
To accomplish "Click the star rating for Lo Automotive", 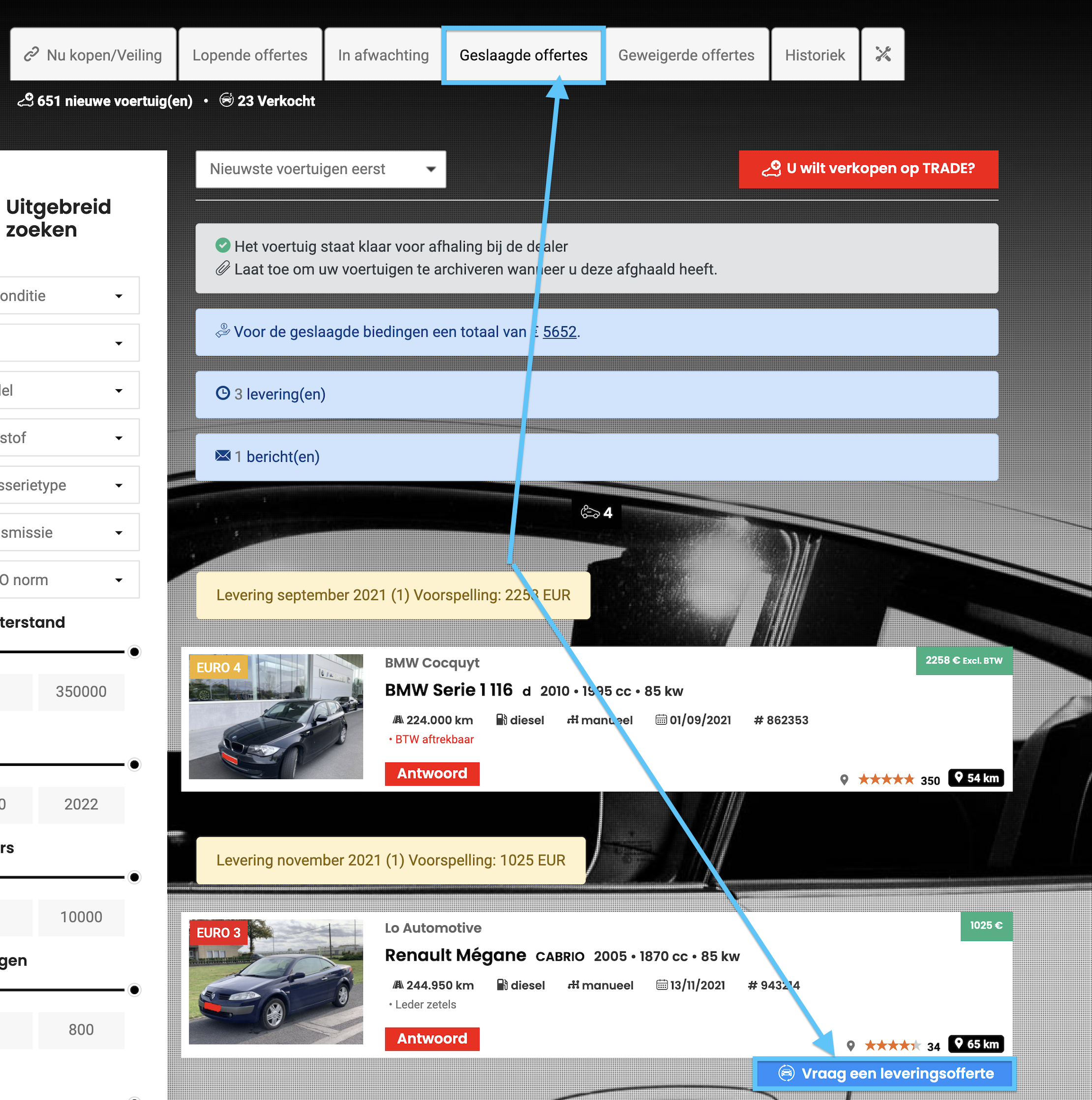I will click(892, 1045).
